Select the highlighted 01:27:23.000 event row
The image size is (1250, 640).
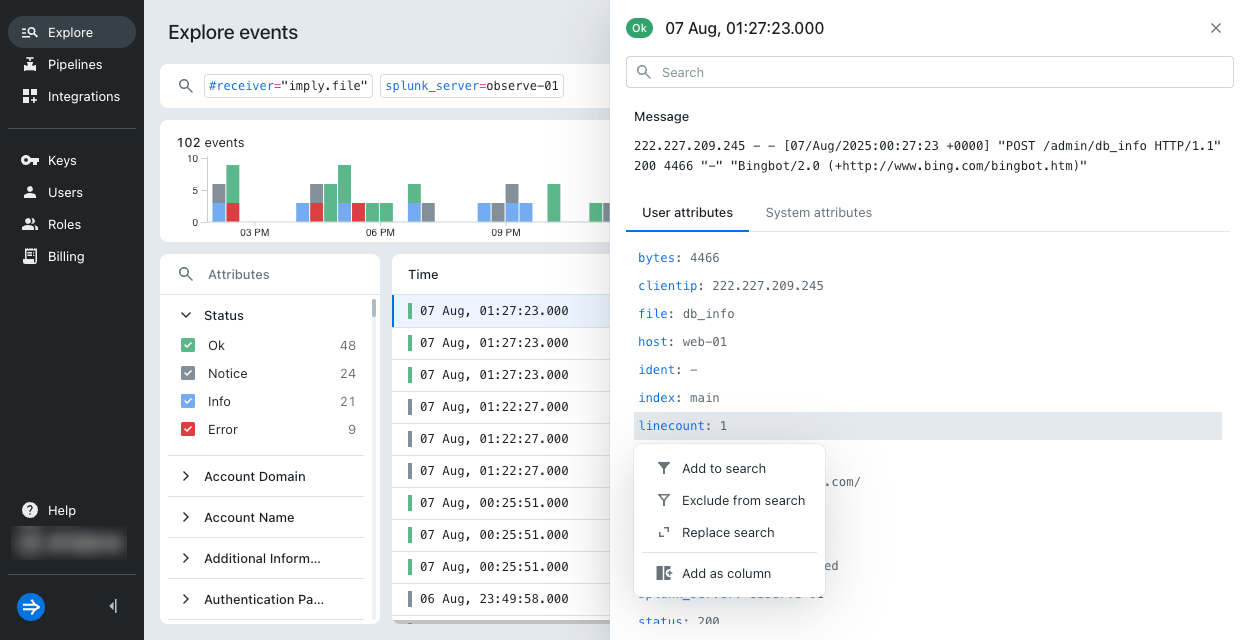pyautogui.click(x=500, y=311)
